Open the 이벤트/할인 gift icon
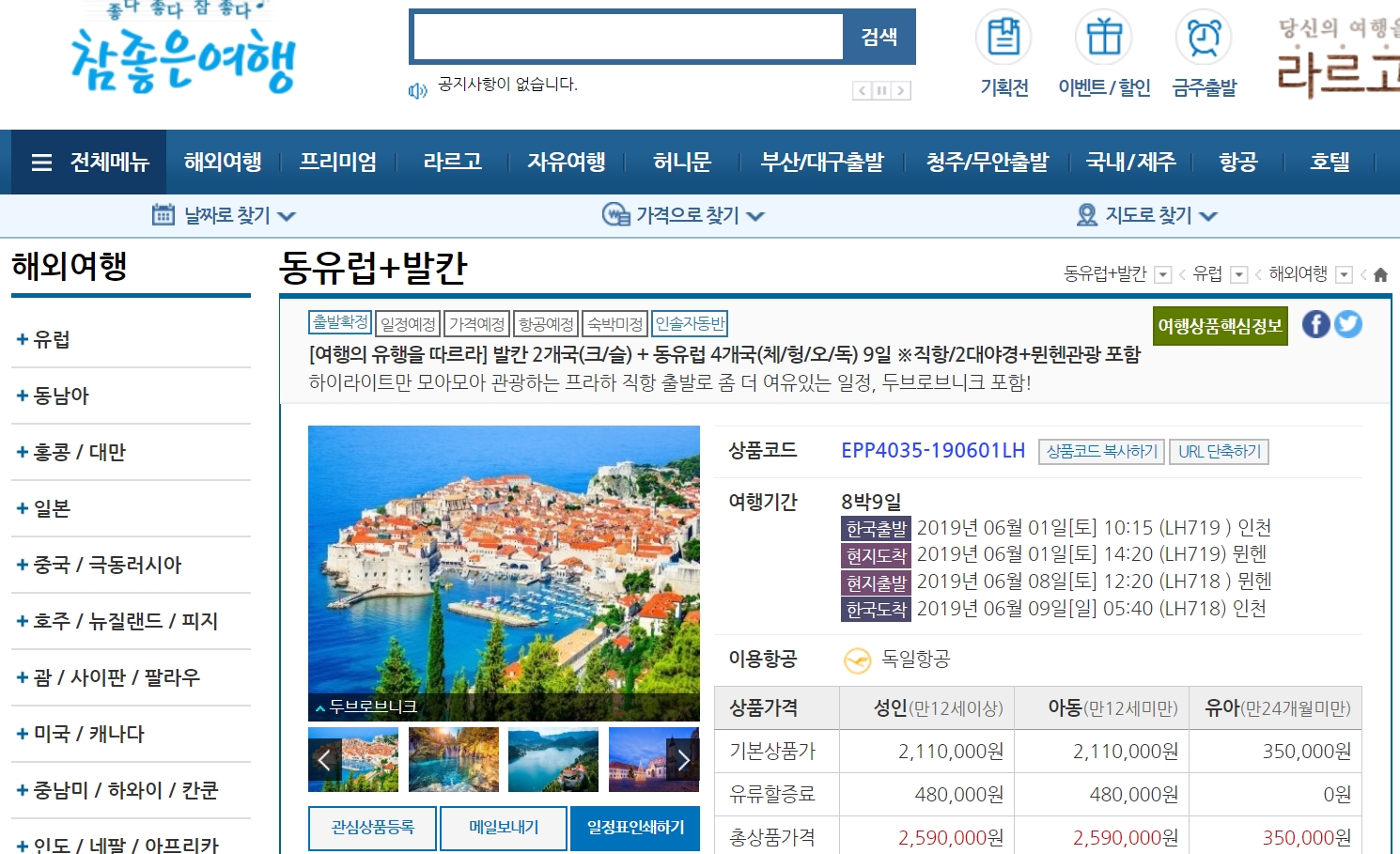 [1104, 38]
